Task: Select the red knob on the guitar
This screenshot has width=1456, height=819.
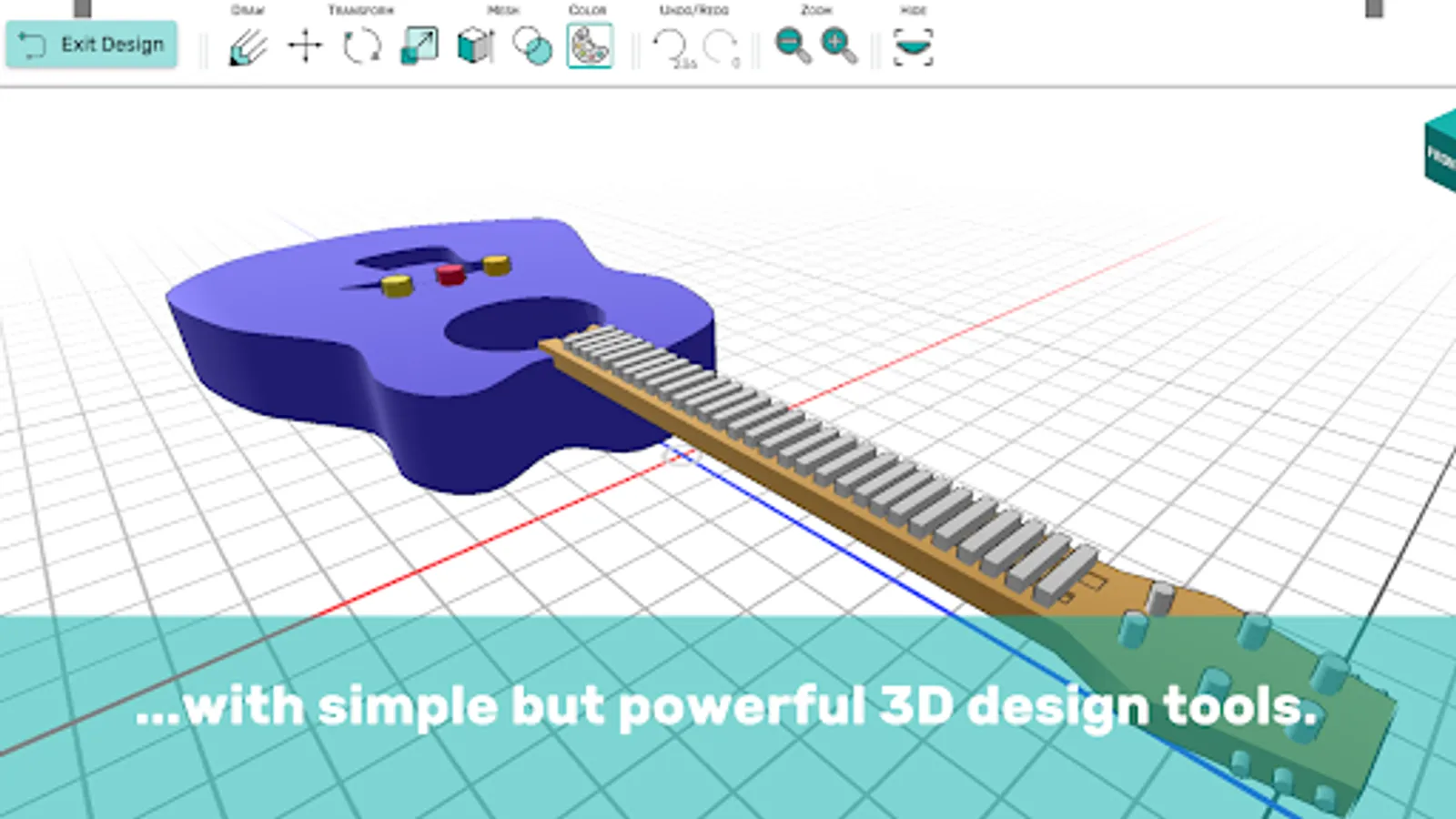Action: (450, 274)
